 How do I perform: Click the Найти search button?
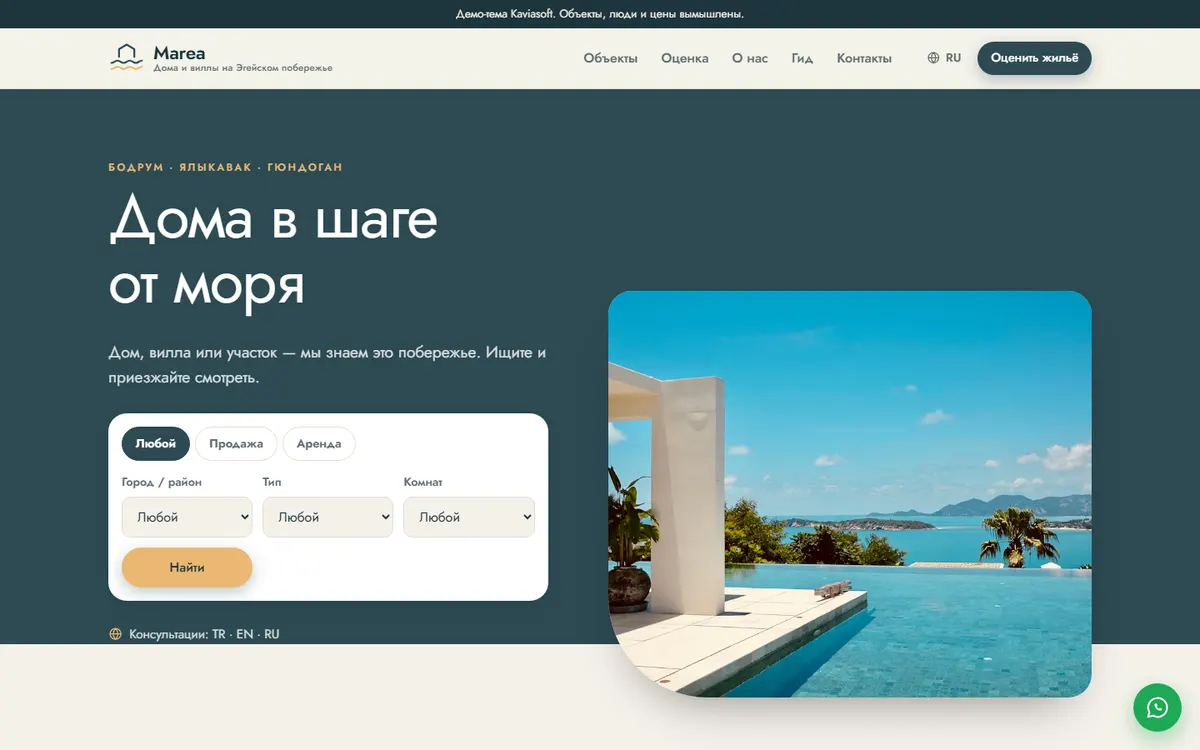pos(187,567)
